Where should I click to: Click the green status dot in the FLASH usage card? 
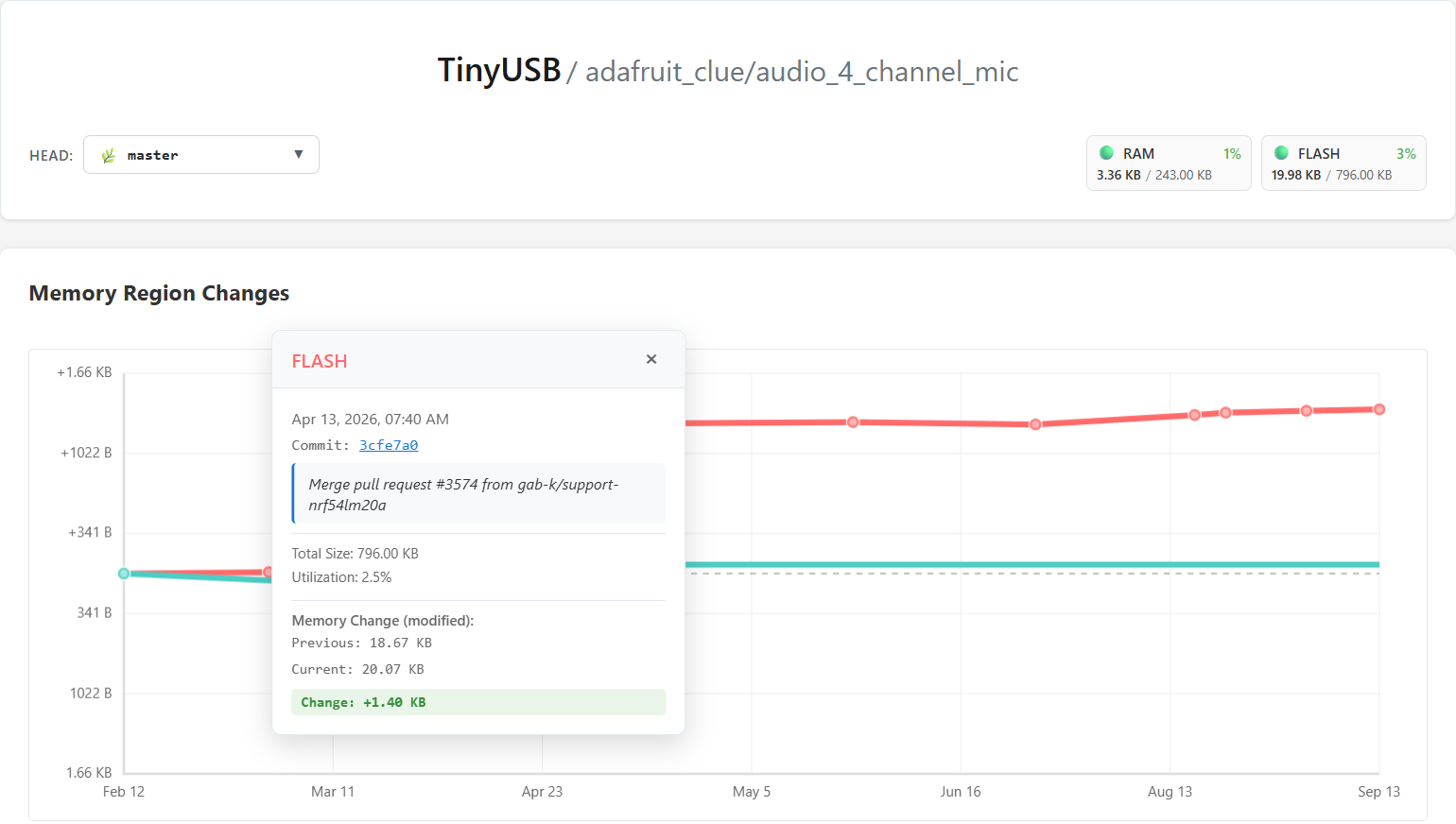pos(1281,153)
